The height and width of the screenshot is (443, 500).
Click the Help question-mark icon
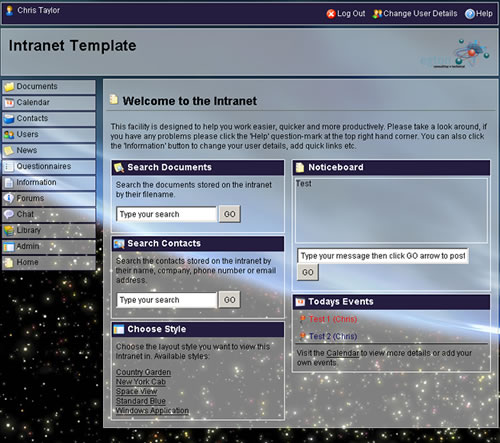click(x=470, y=14)
